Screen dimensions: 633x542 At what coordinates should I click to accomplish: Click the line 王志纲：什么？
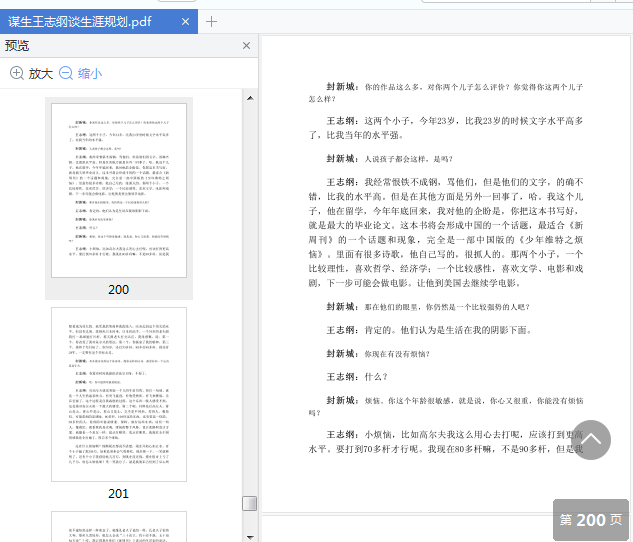pos(357,377)
